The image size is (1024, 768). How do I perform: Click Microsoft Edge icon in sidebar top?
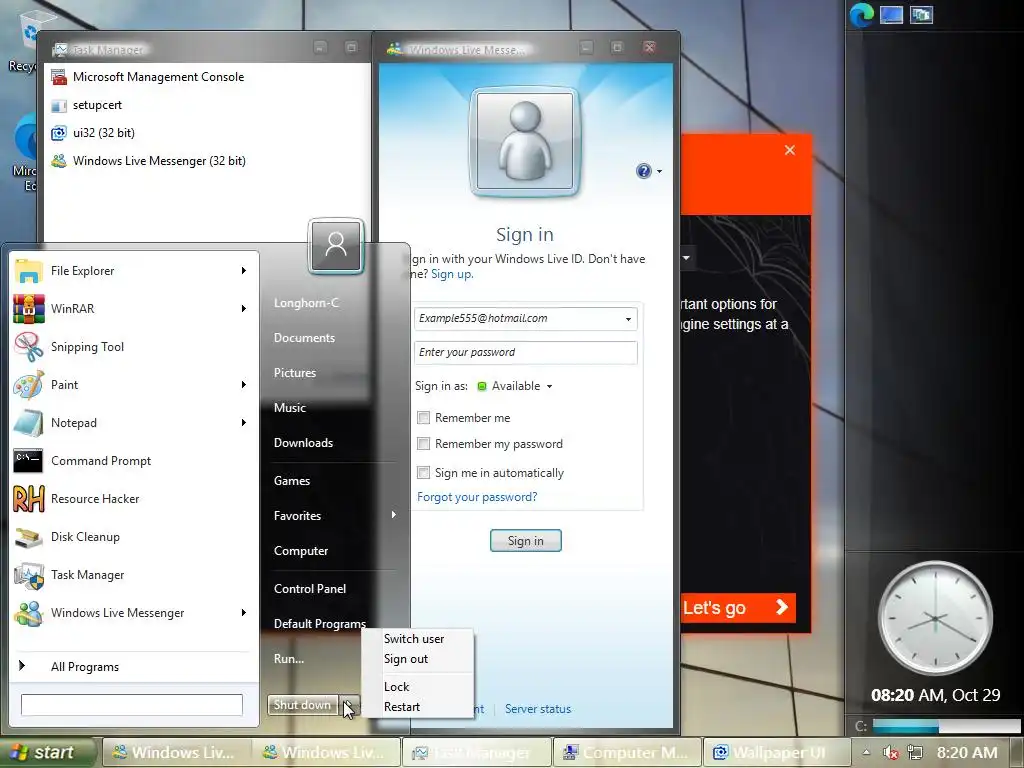click(x=861, y=14)
